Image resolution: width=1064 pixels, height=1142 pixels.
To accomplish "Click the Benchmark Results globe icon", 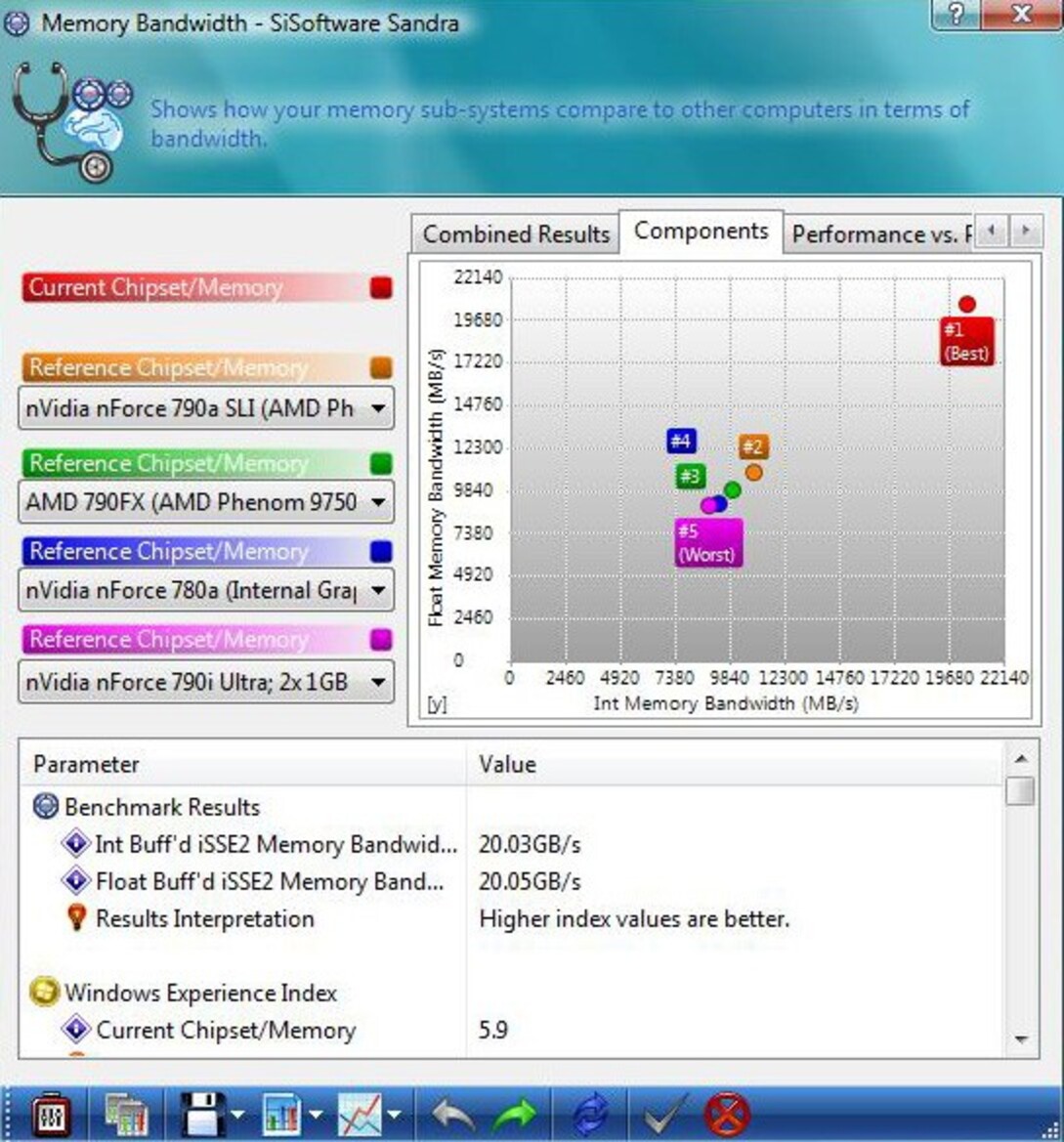I will tap(46, 806).
